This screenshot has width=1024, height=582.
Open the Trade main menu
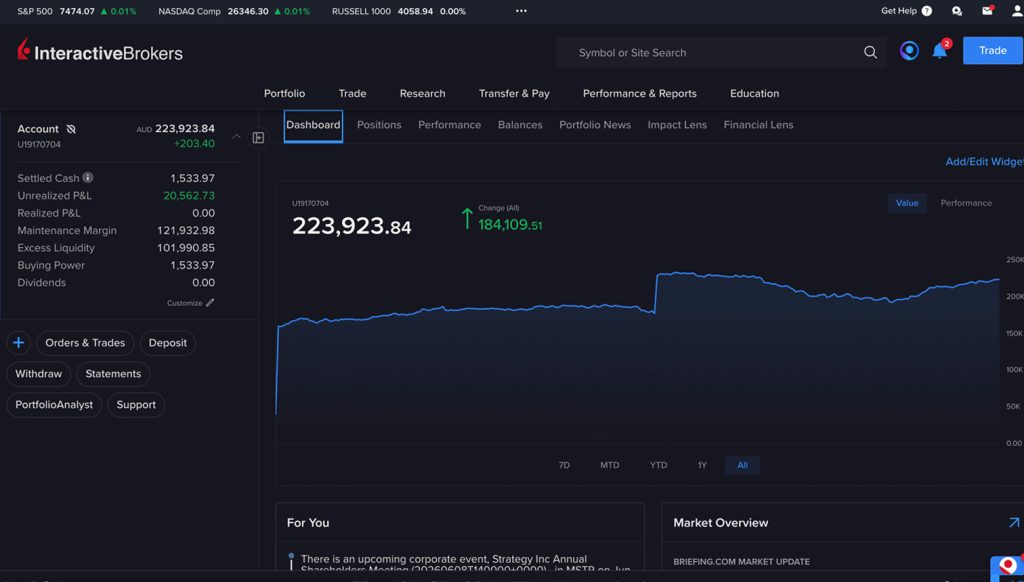[x=352, y=93]
